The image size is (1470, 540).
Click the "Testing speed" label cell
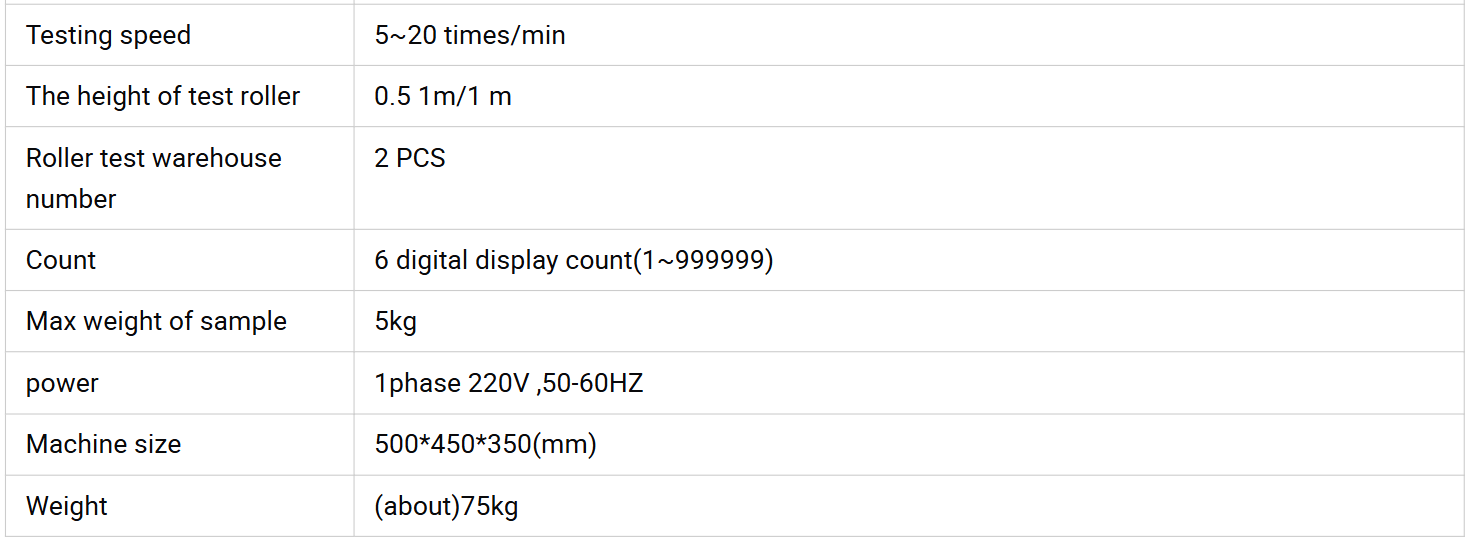108,36
